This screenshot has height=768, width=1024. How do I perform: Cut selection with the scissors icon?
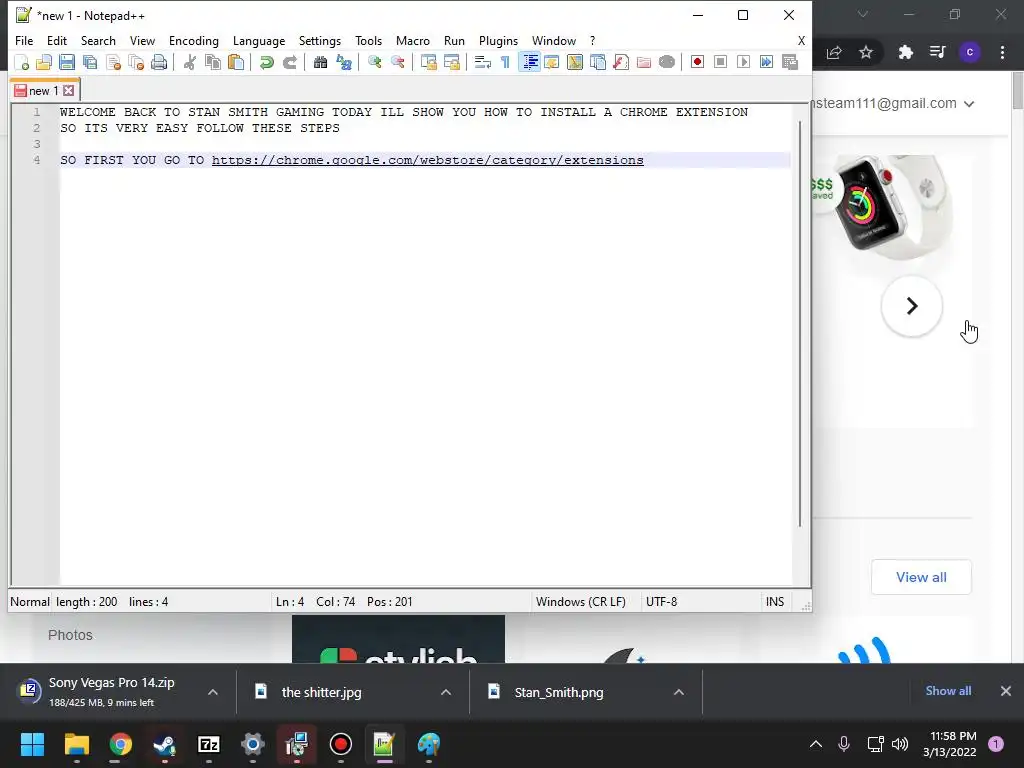(x=189, y=62)
